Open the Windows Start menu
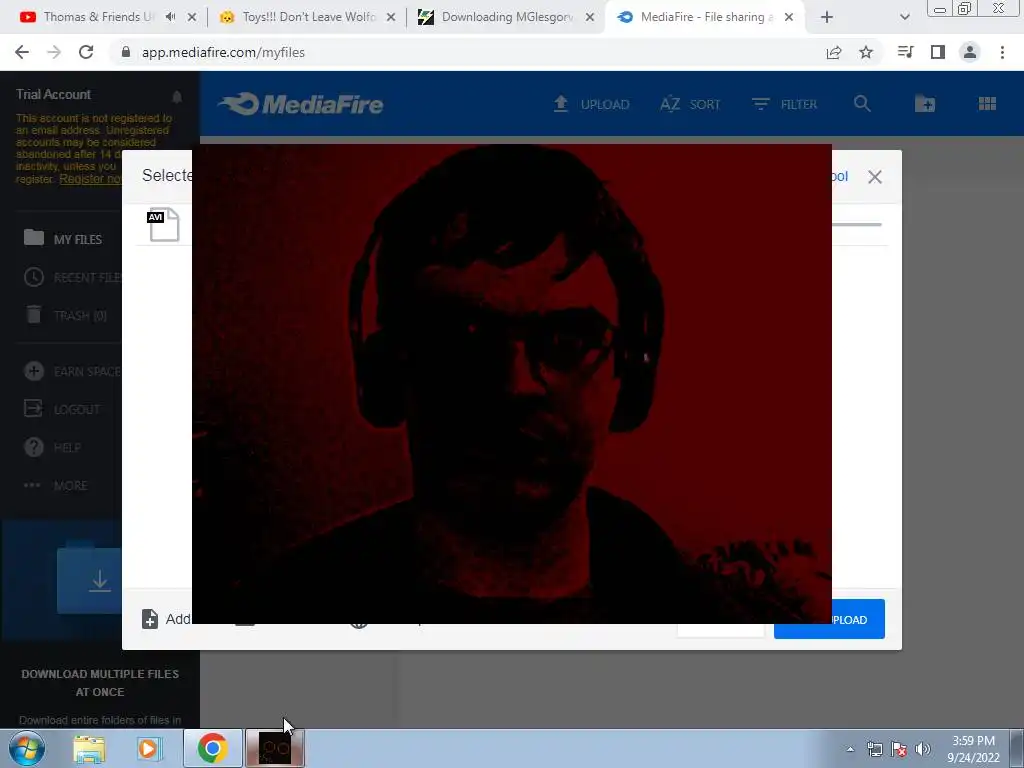Viewport: 1024px width, 768px height. pos(26,748)
